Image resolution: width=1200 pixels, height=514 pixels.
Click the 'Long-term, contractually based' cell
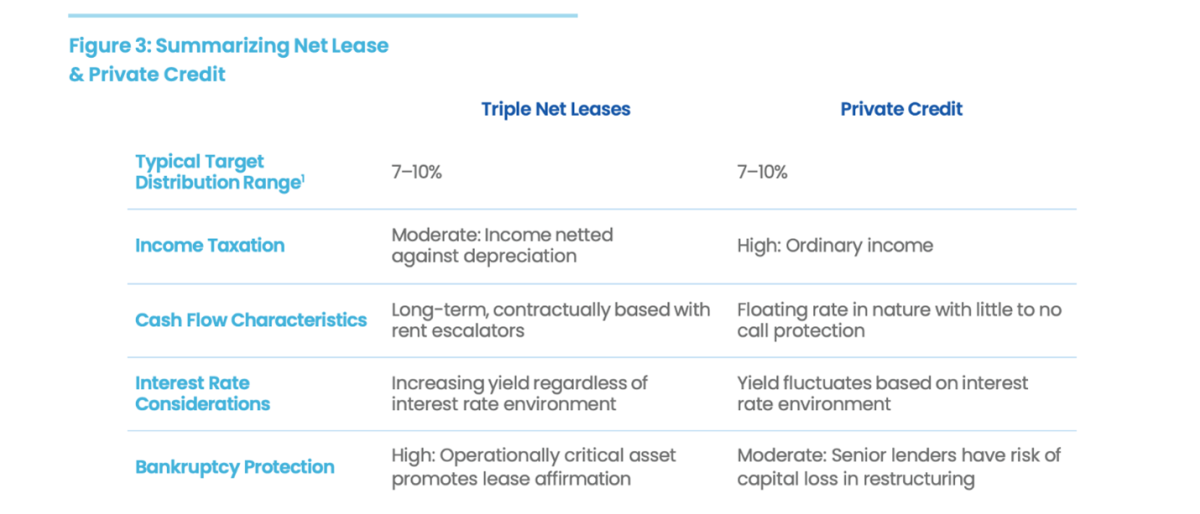coord(551,320)
